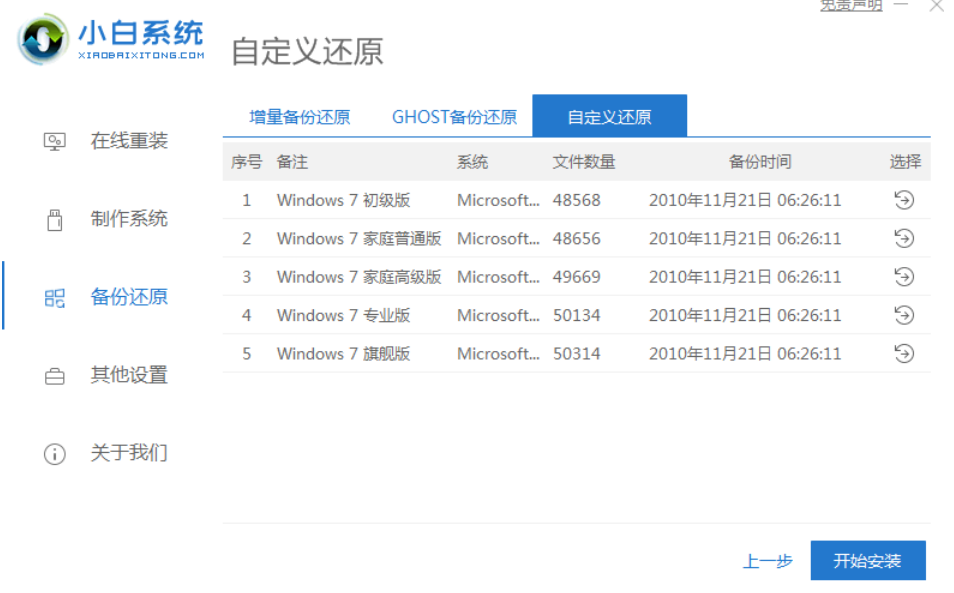954x593 pixels.
Task: Go back with the 上一步 link
Action: pyautogui.click(x=767, y=561)
